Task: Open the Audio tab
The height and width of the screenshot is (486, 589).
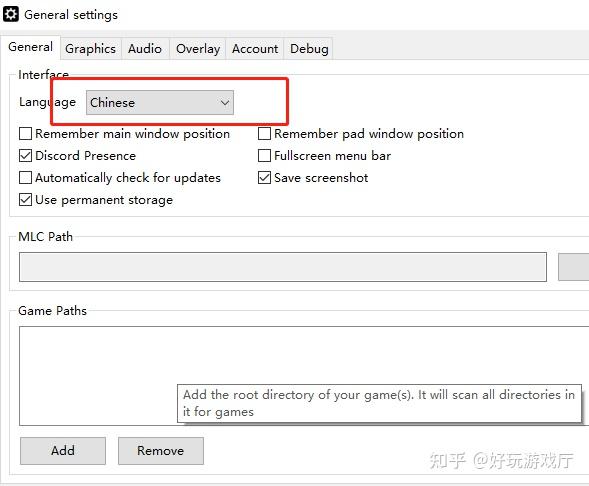Action: pyautogui.click(x=145, y=49)
